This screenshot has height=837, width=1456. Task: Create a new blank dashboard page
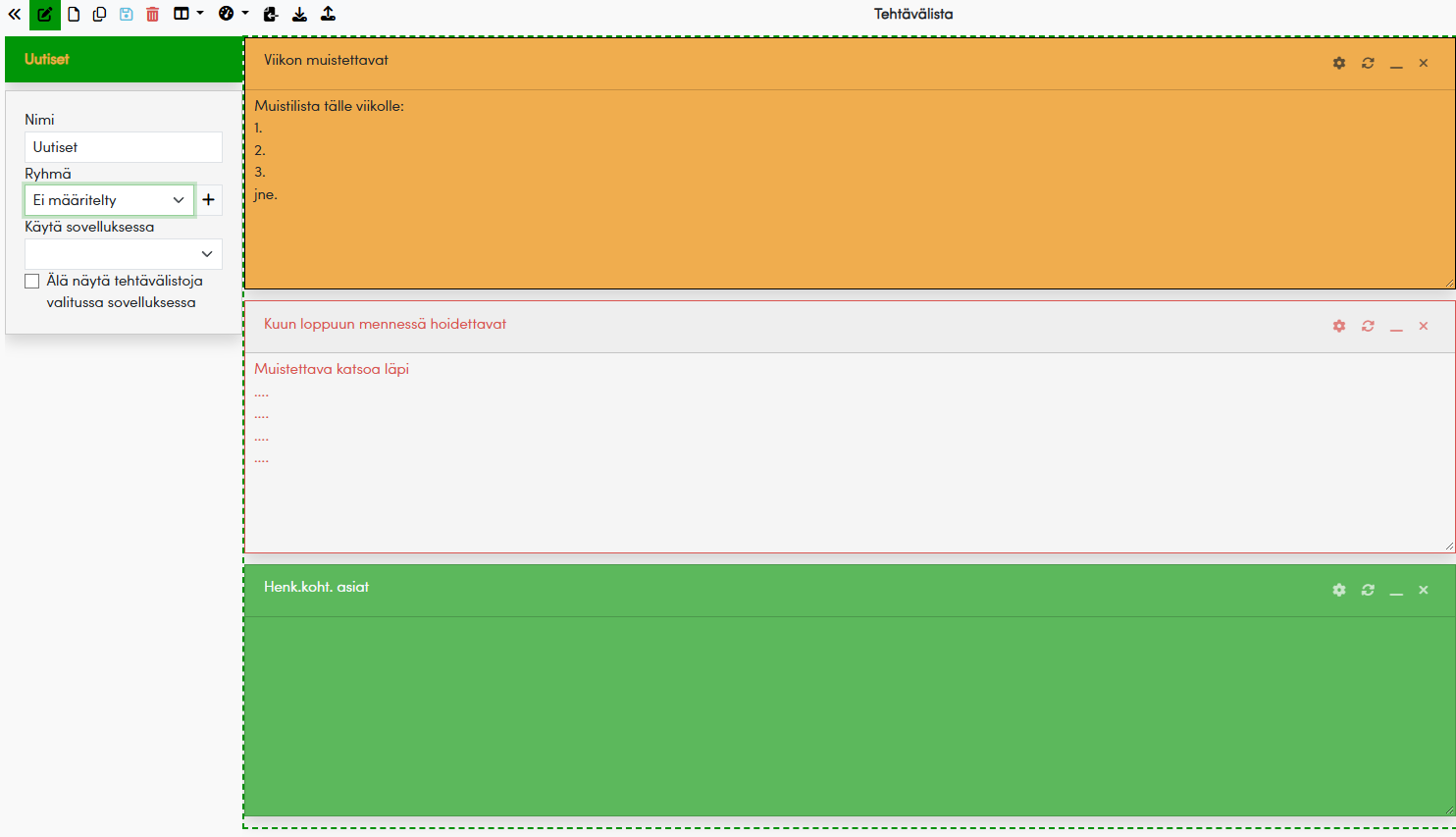(x=74, y=15)
